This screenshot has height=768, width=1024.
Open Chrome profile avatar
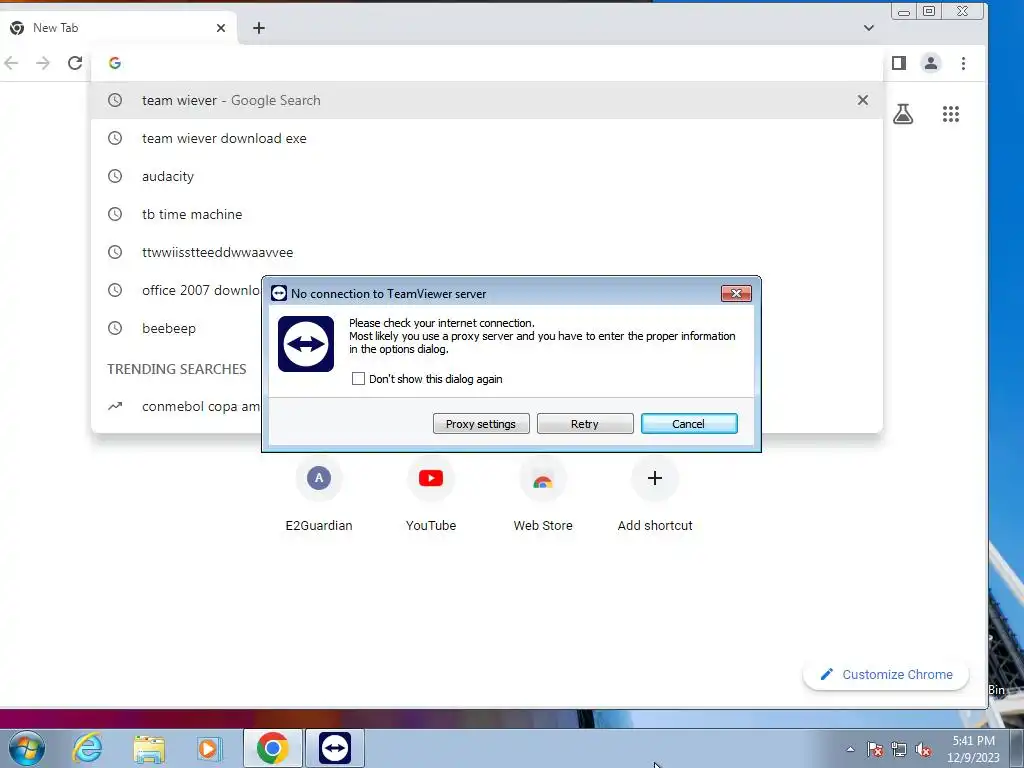tap(931, 63)
